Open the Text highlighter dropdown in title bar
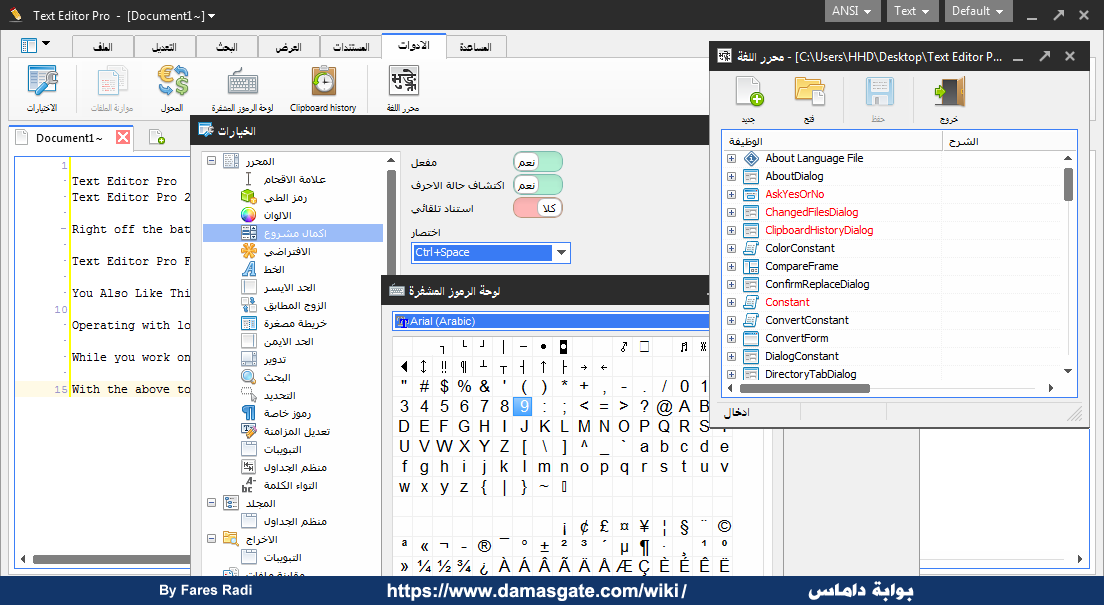 point(911,11)
